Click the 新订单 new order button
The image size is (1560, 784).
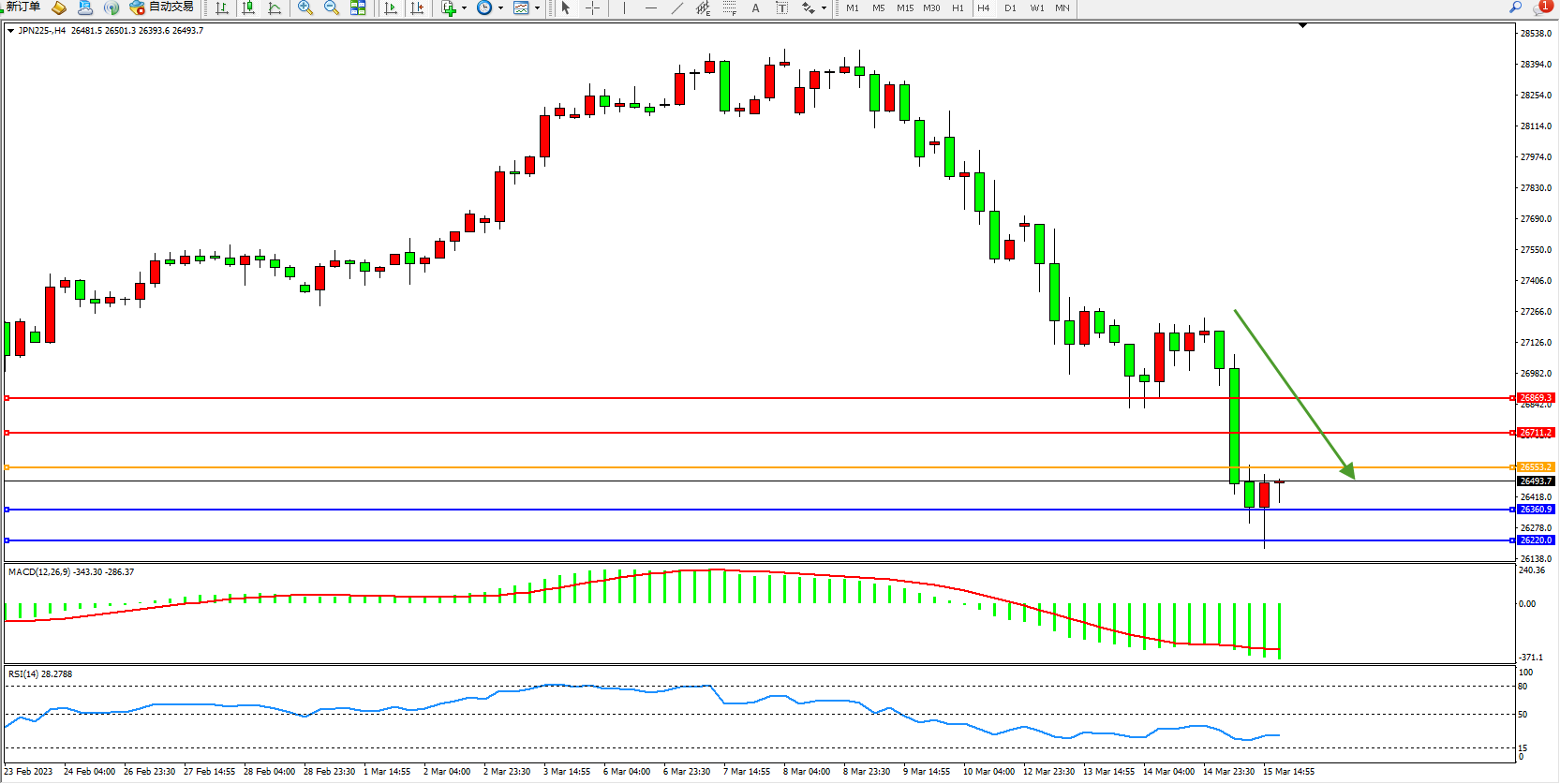click(22, 7)
